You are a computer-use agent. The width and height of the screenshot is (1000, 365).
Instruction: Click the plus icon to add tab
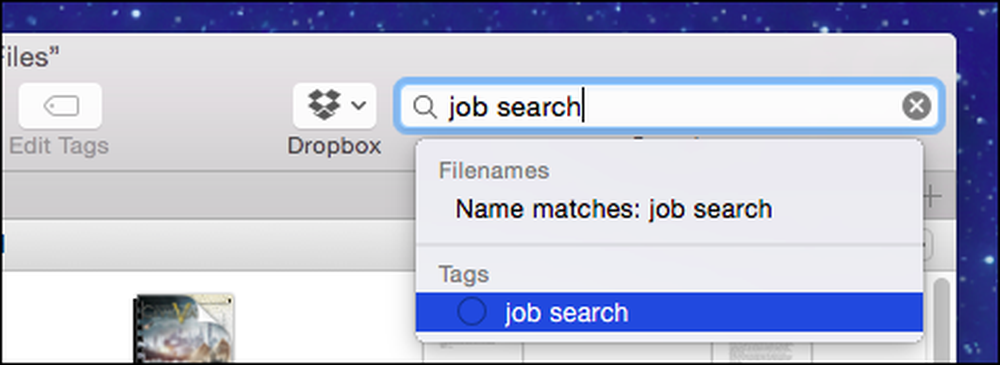point(932,197)
